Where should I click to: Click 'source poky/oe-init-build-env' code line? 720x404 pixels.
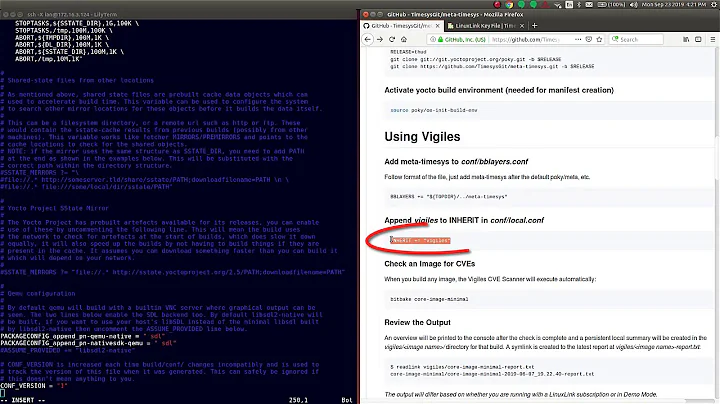[433, 110]
